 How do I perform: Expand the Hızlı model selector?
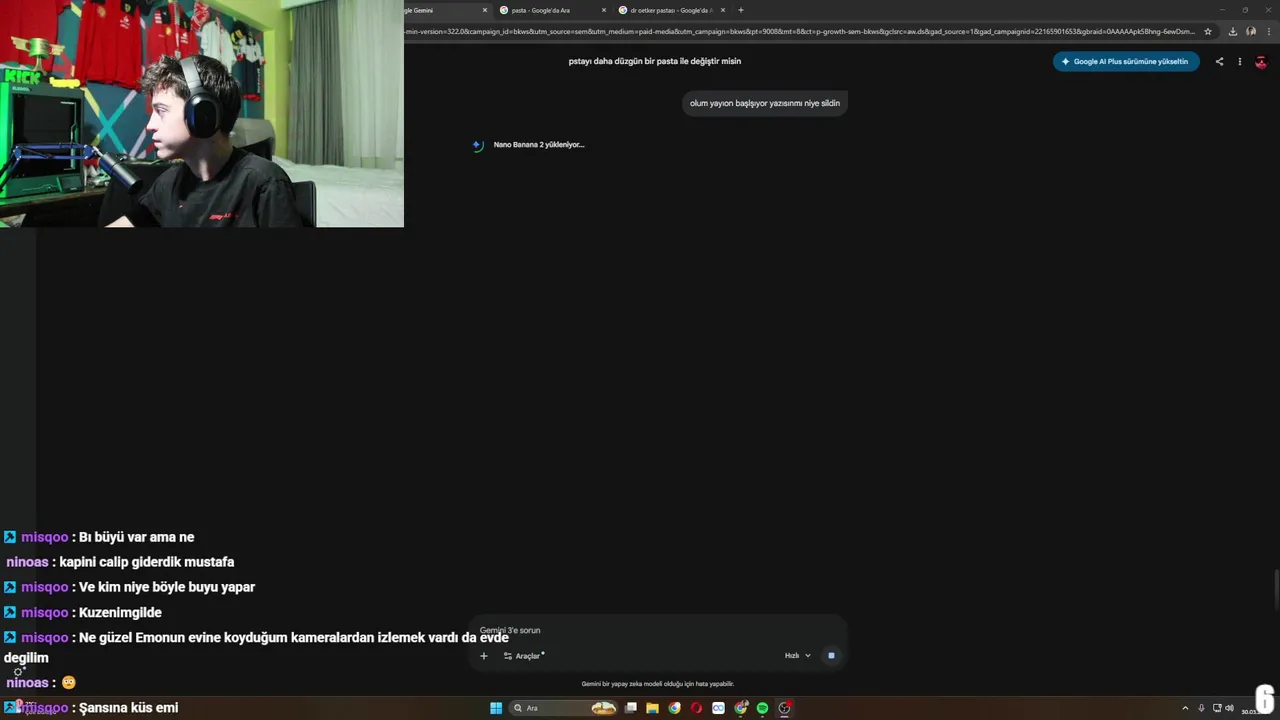pos(798,656)
